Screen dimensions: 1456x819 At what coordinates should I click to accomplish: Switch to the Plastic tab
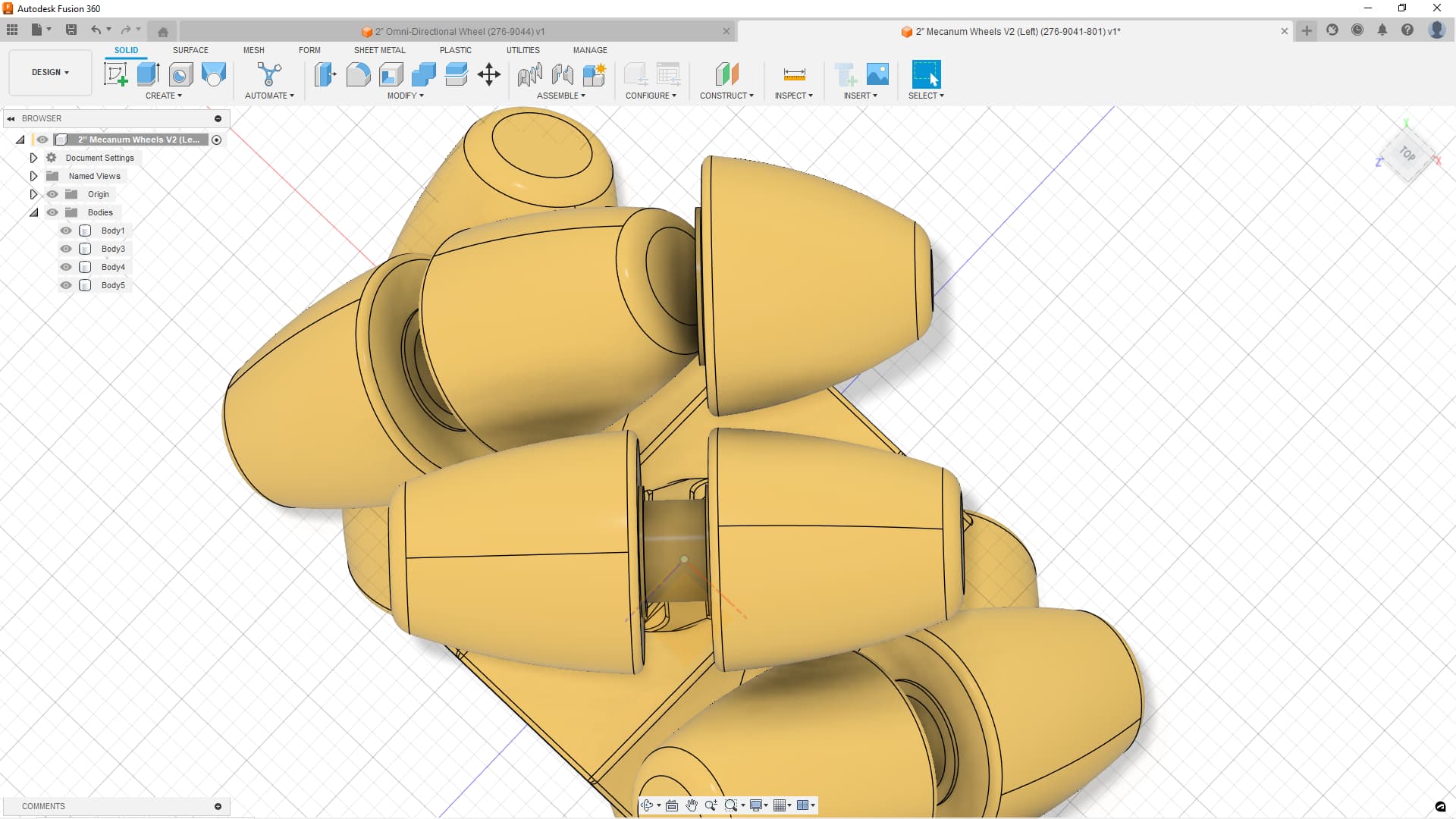click(x=456, y=50)
